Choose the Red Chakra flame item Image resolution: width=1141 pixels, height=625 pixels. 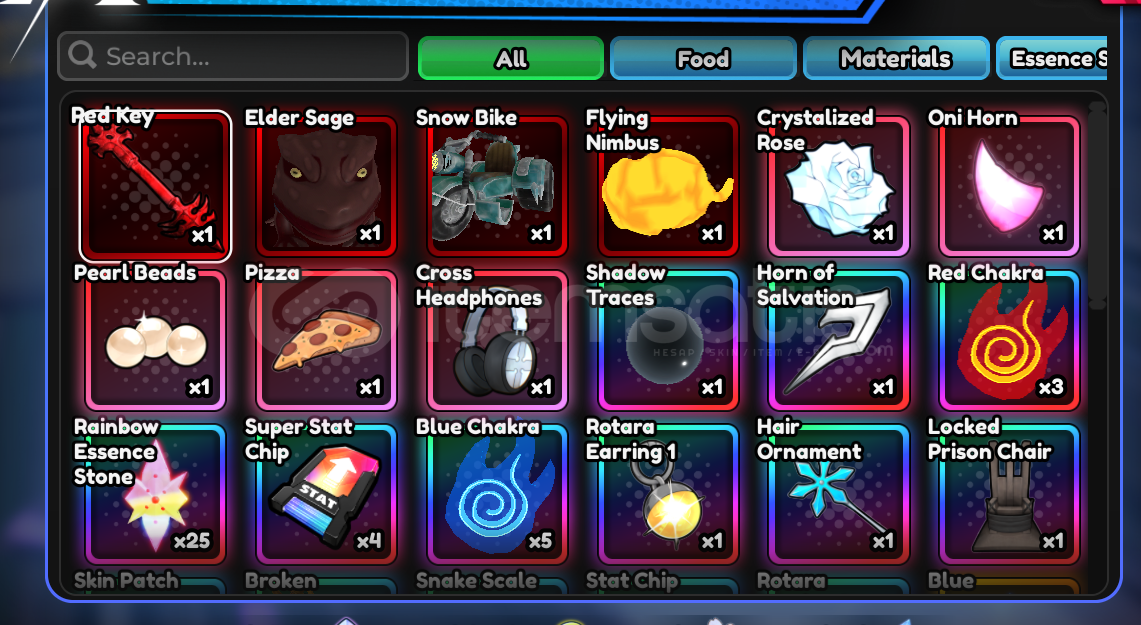[1010, 340]
